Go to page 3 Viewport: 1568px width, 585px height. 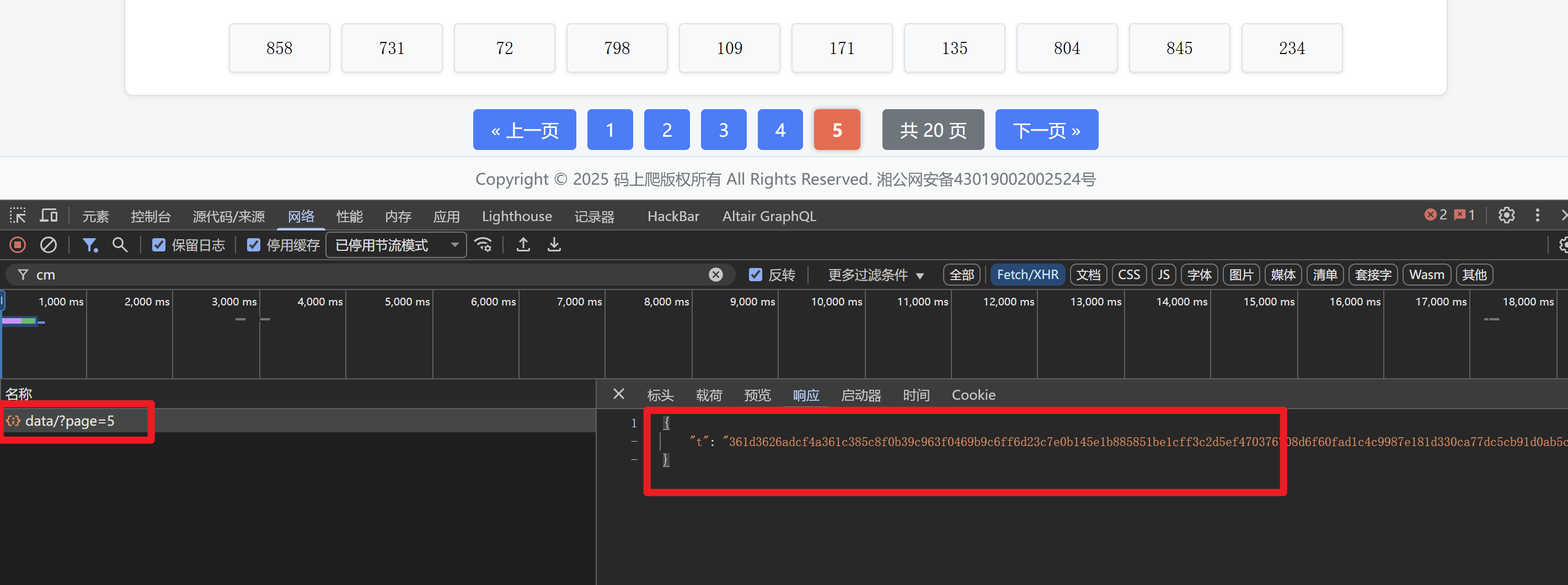724,130
